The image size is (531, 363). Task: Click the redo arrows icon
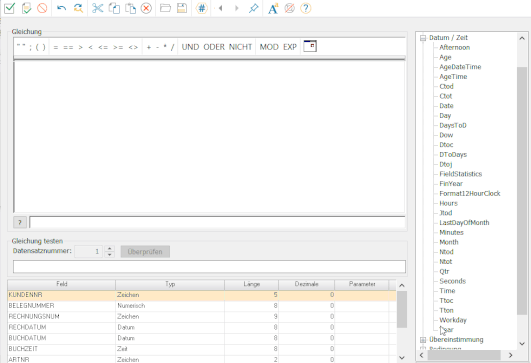pos(78,8)
